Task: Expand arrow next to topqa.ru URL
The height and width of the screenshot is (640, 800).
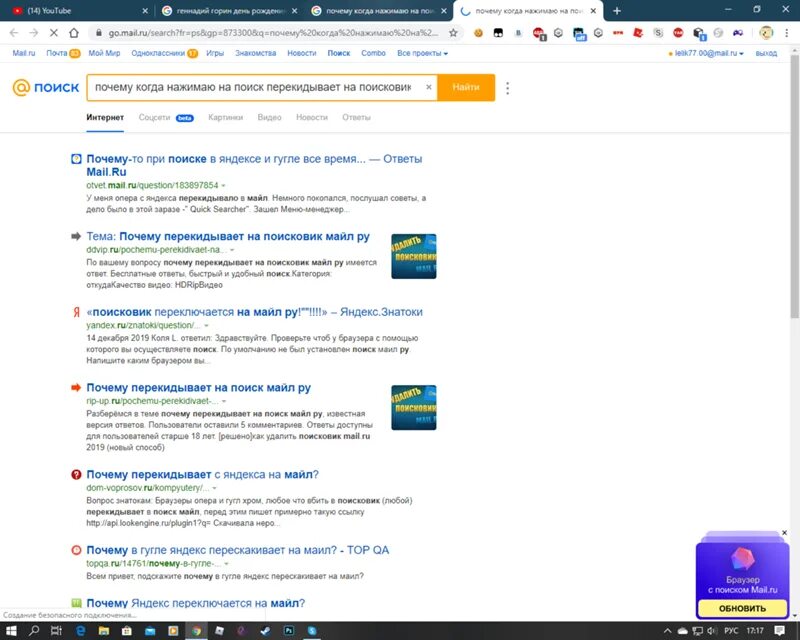Action: coord(226,563)
